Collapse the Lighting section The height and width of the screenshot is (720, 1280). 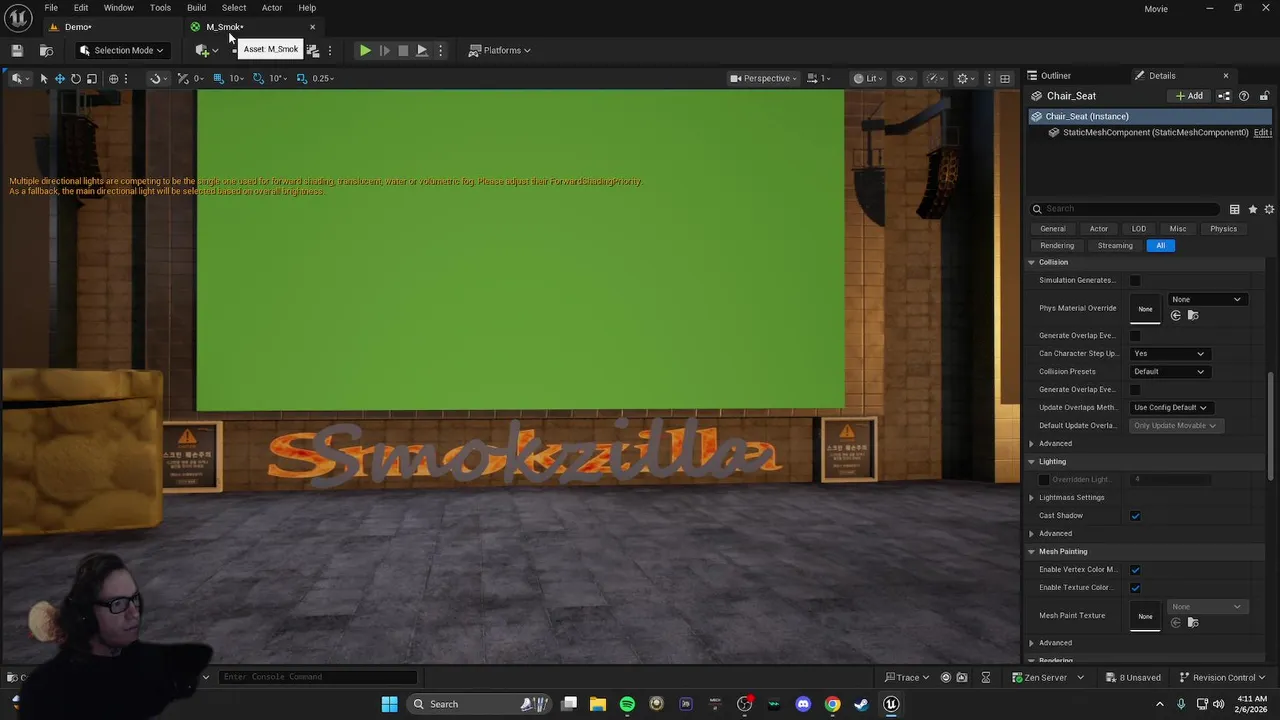coord(1031,461)
